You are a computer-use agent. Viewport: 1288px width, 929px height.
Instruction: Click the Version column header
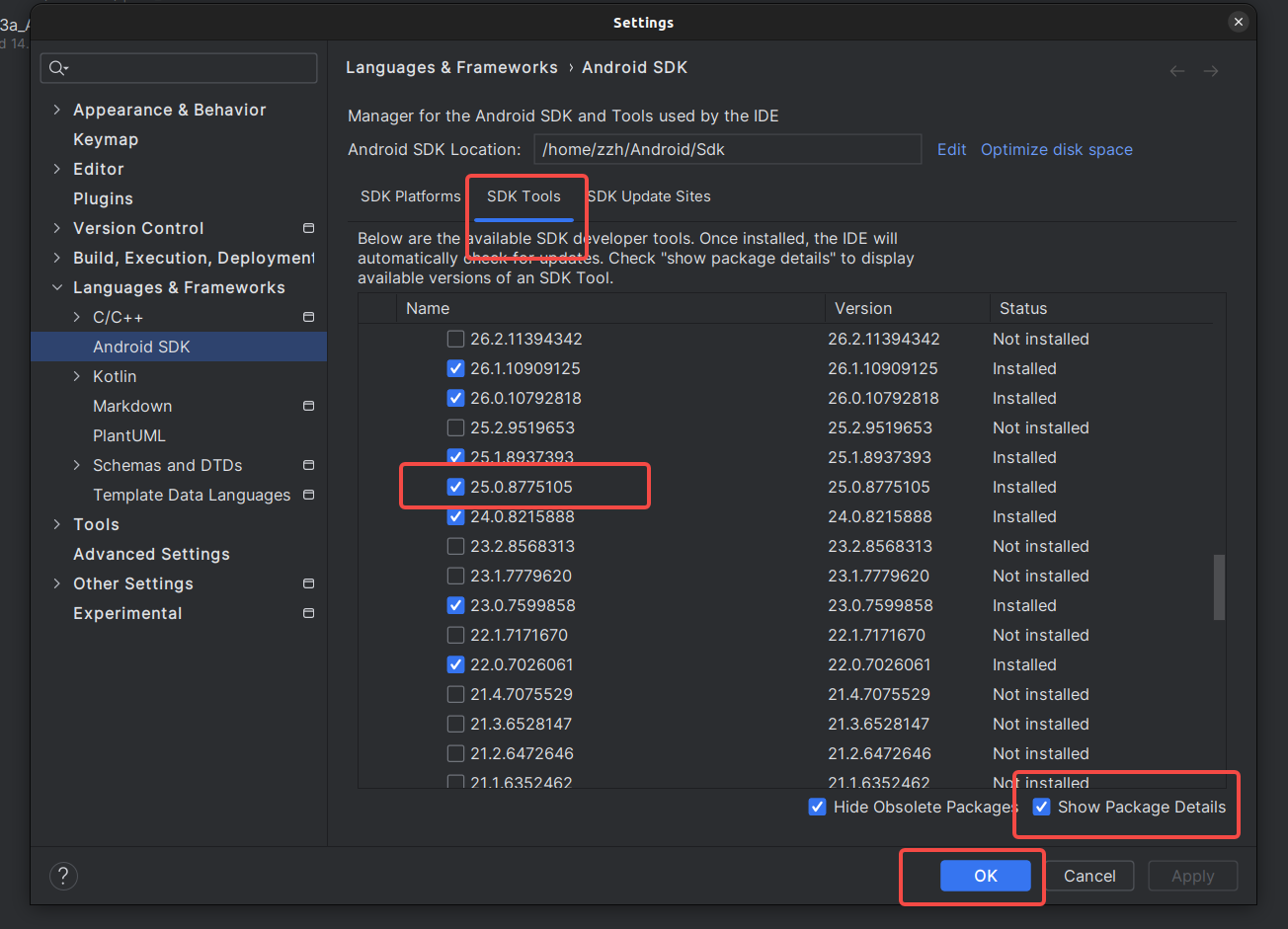(x=907, y=308)
